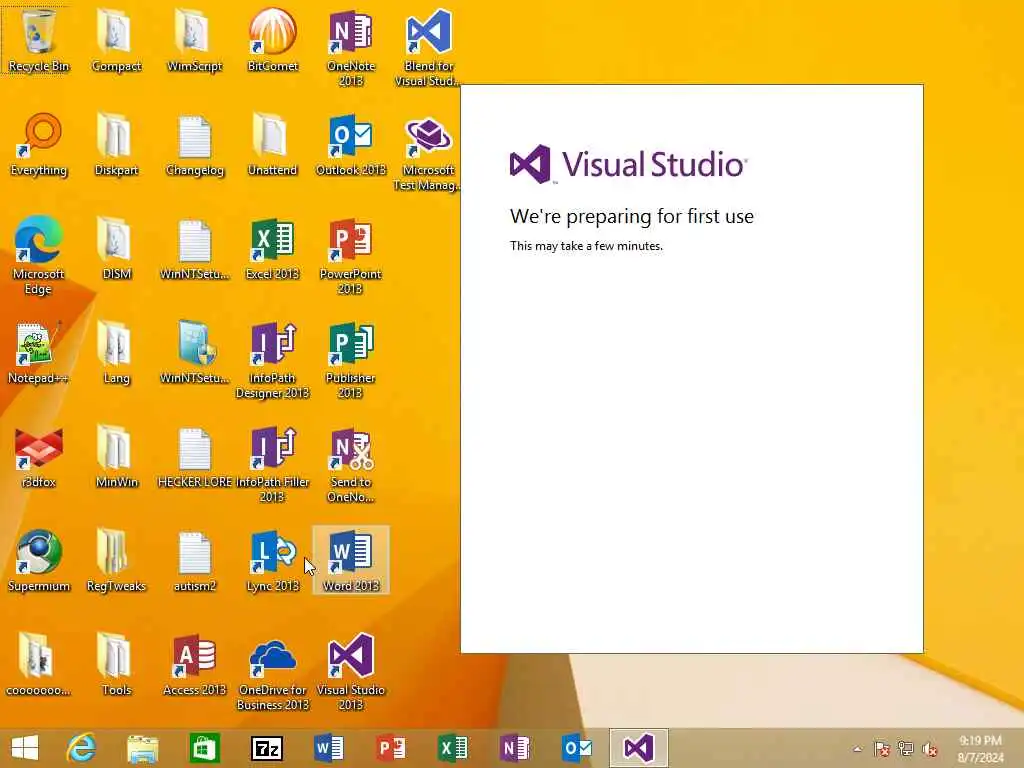
Task: Select Publisher 2013 desktop shortcut
Action: (x=351, y=359)
